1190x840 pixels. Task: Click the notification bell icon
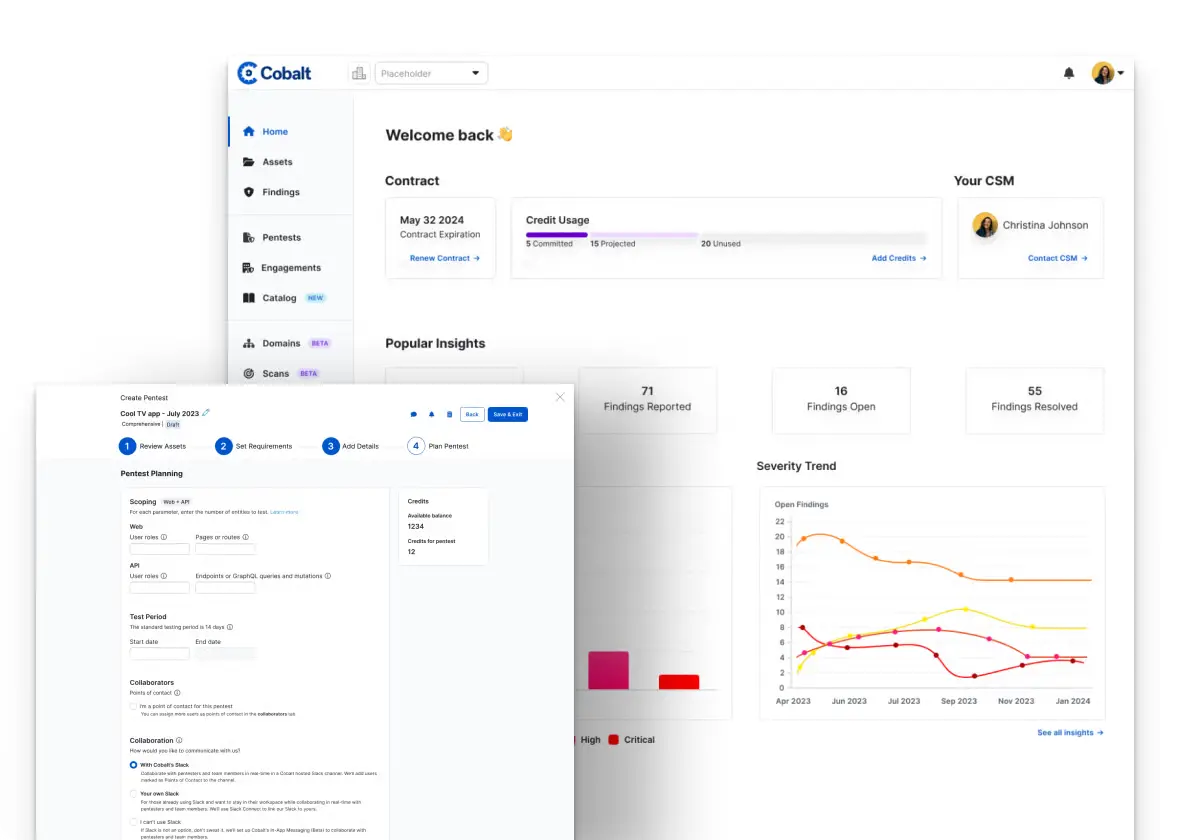[1068, 72]
